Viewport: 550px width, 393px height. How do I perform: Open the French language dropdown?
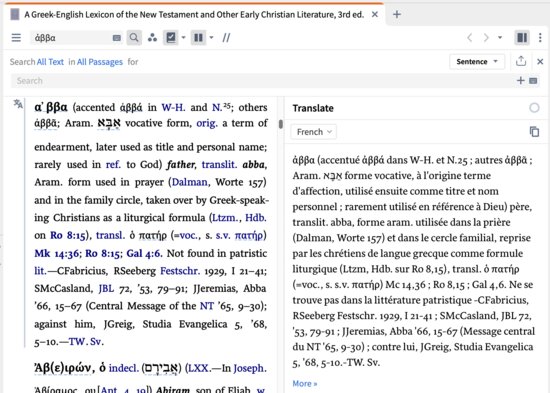(314, 132)
